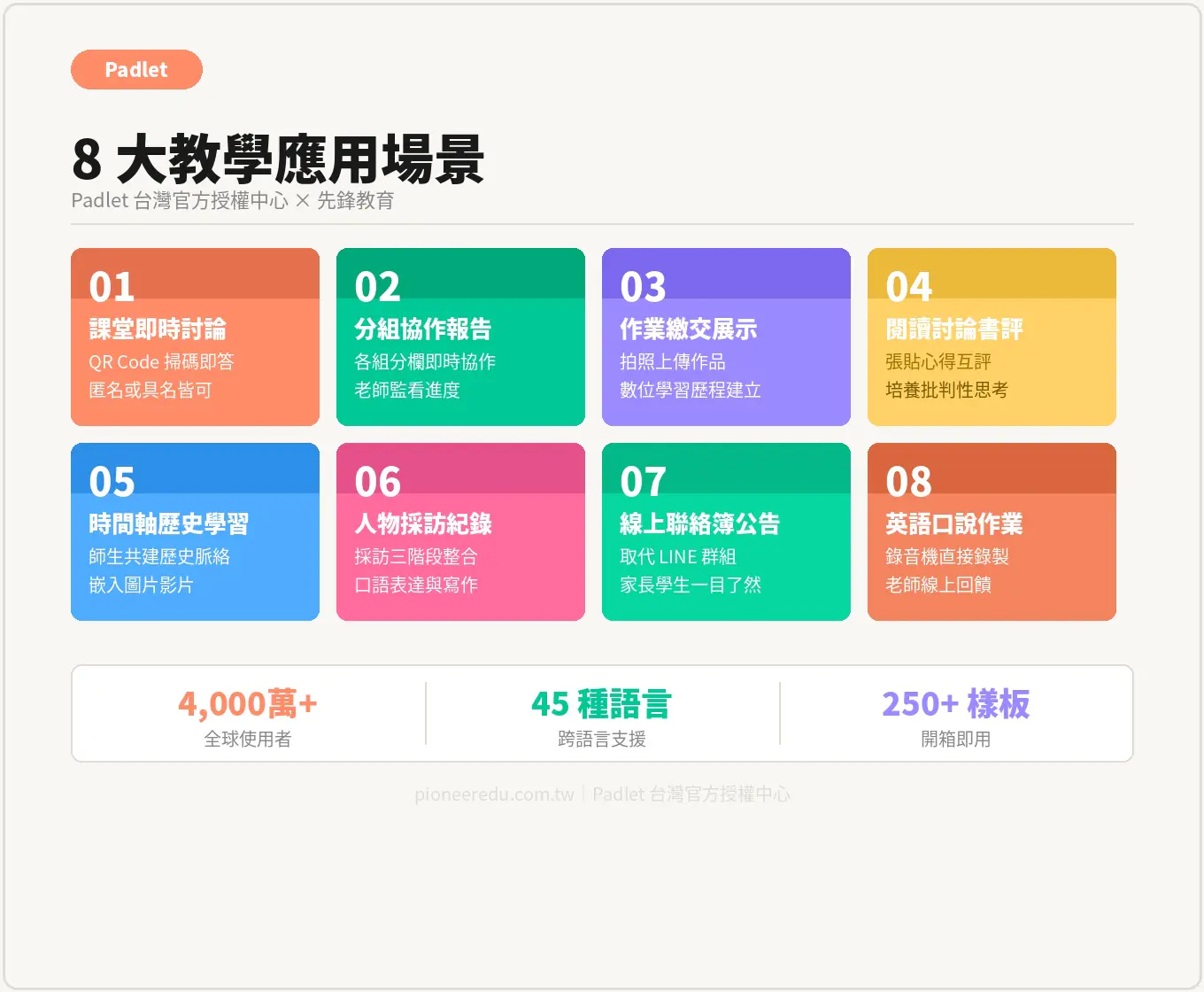1204x992 pixels.
Task: Click text 老師監看進度
Action: click(x=407, y=391)
